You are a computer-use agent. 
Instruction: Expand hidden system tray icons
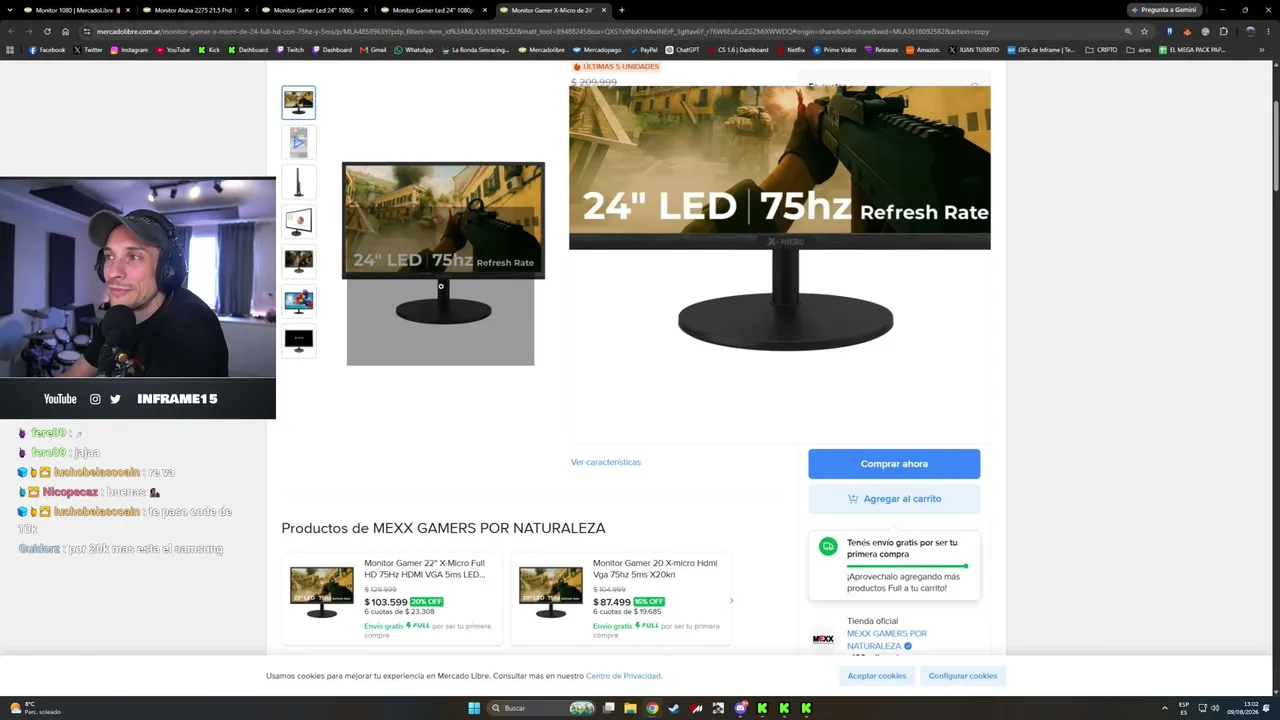[x=1164, y=708]
